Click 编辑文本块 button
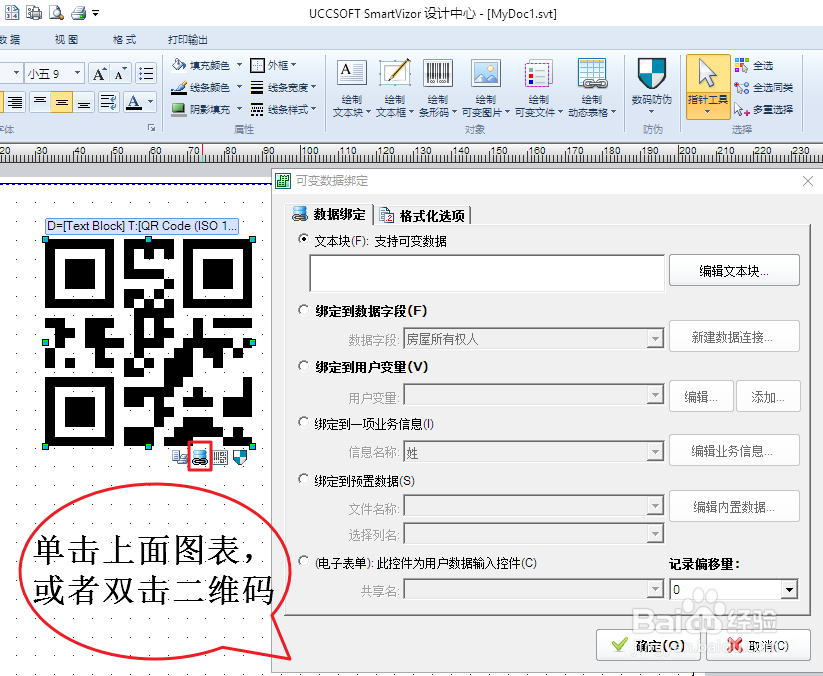823x676 pixels. coord(734,270)
